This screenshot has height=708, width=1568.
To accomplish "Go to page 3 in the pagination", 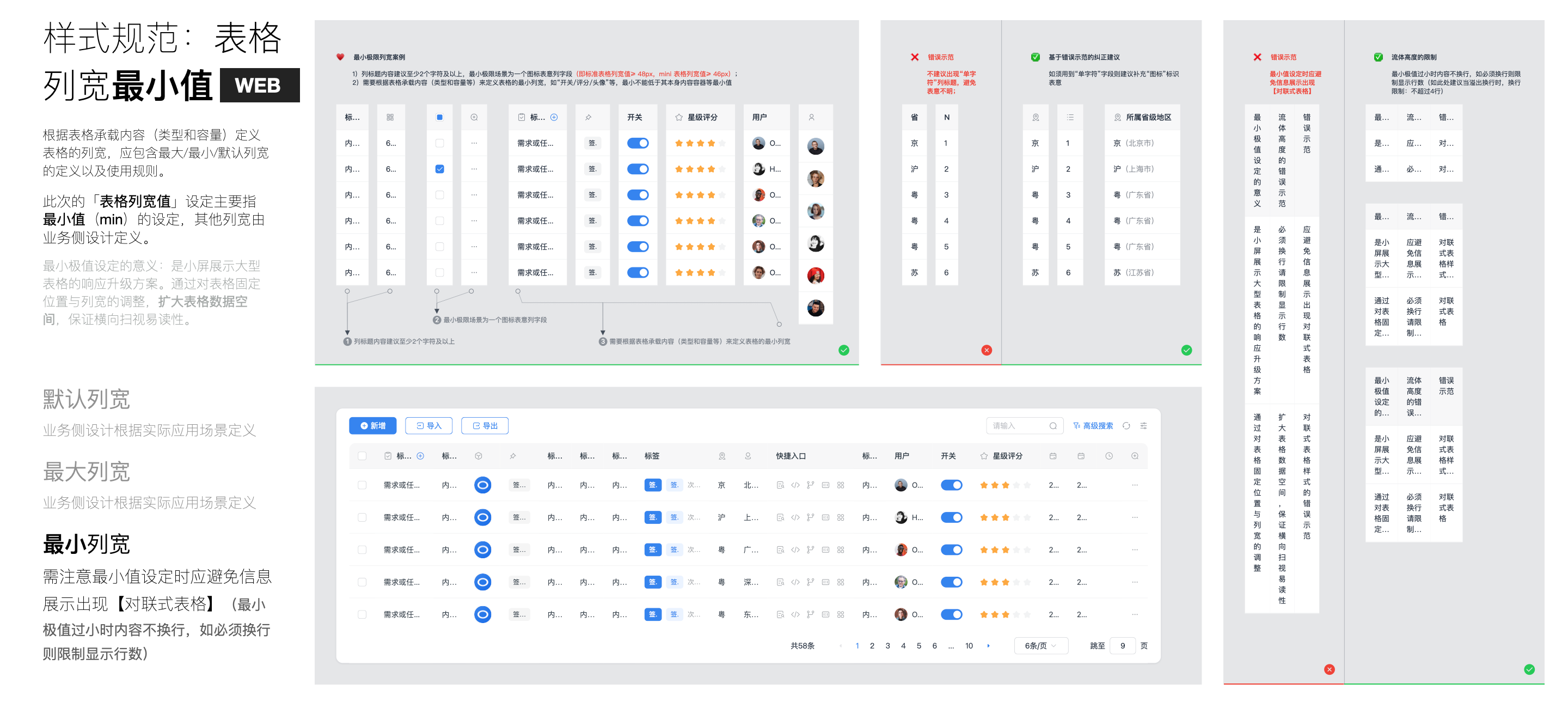I will click(x=887, y=645).
